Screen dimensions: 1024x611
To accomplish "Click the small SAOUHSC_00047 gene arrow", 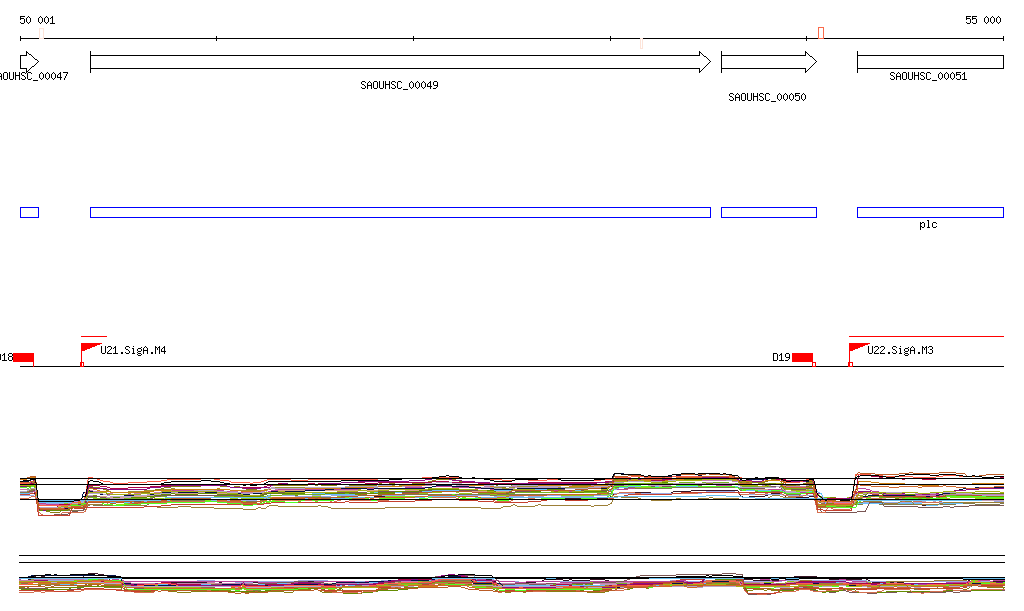I will coord(28,62).
